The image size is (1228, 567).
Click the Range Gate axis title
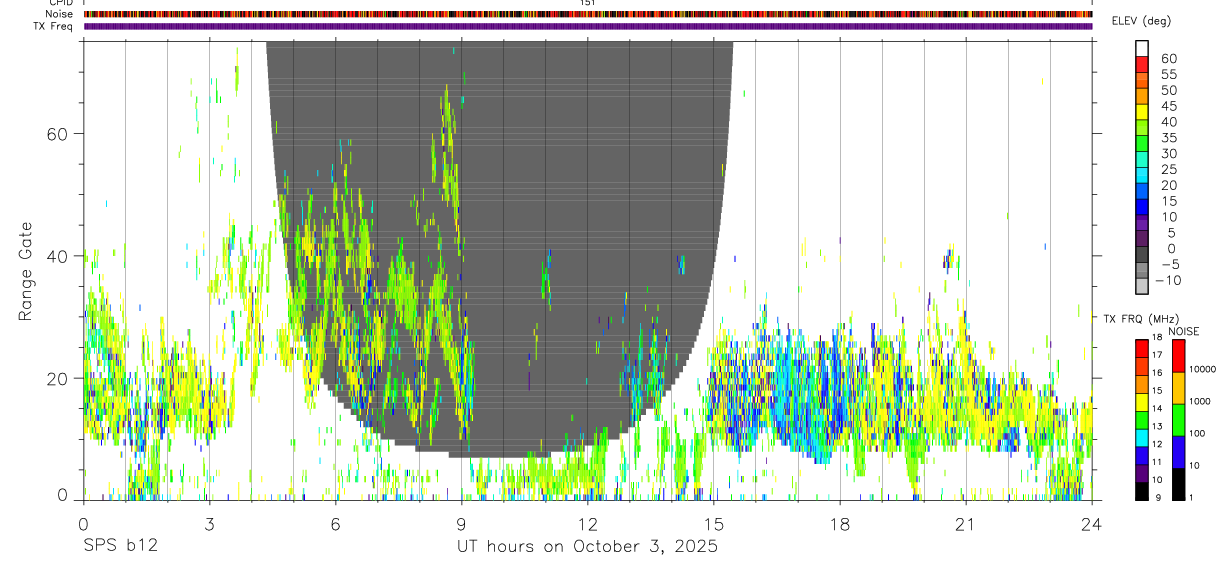pyautogui.click(x=27, y=272)
